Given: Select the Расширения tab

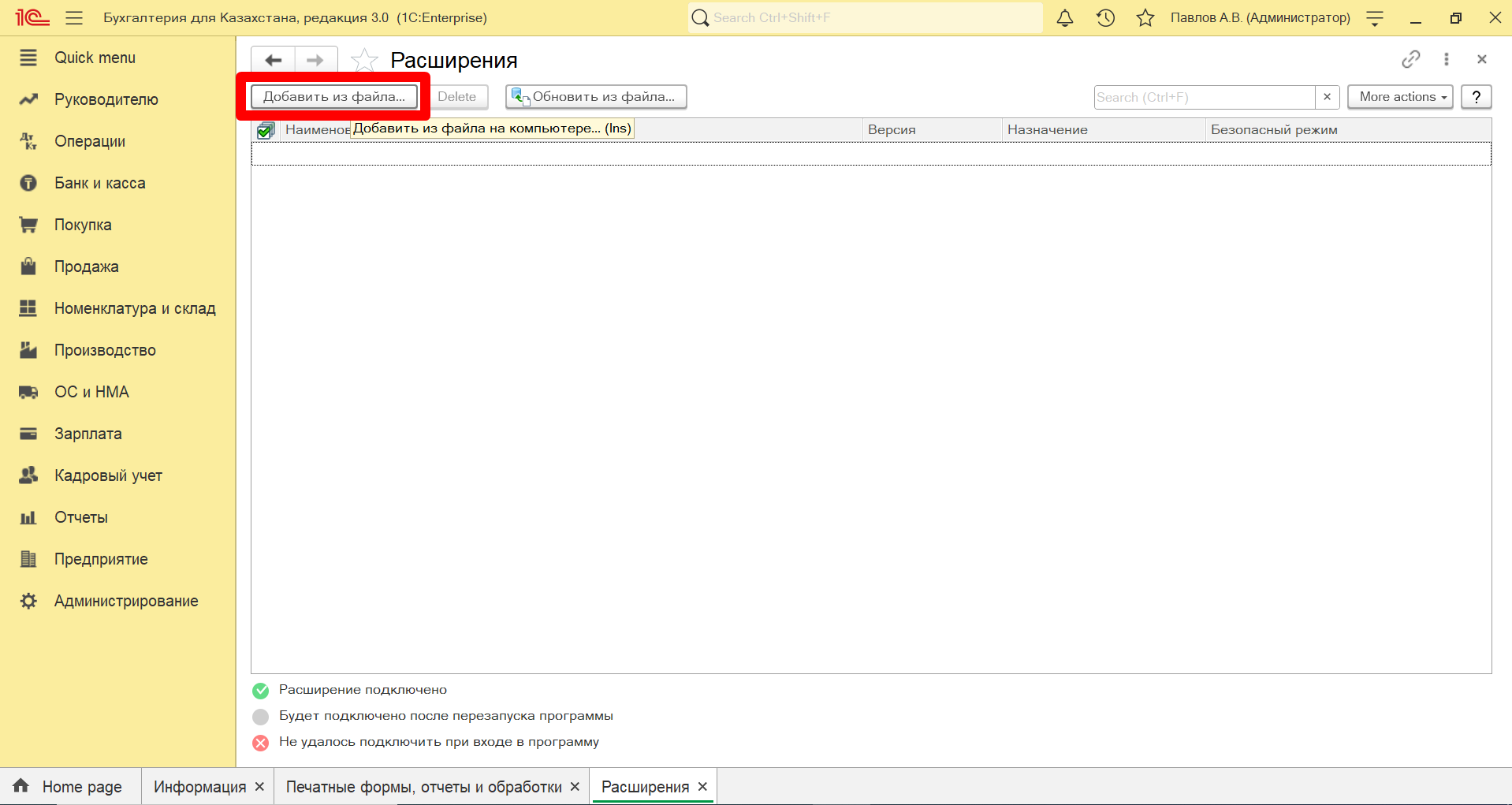Looking at the screenshot, I should click(645, 787).
